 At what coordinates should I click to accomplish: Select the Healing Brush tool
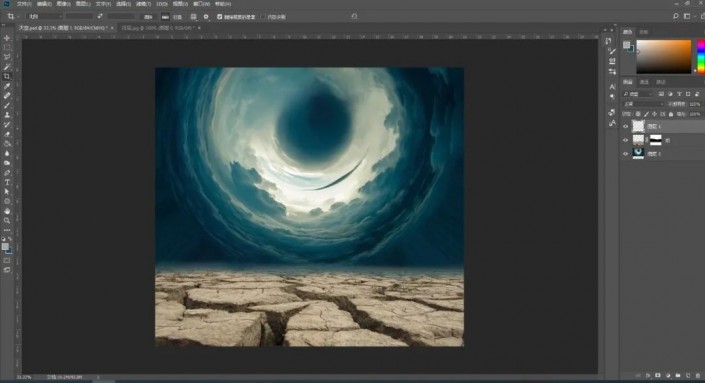pyautogui.click(x=7, y=96)
